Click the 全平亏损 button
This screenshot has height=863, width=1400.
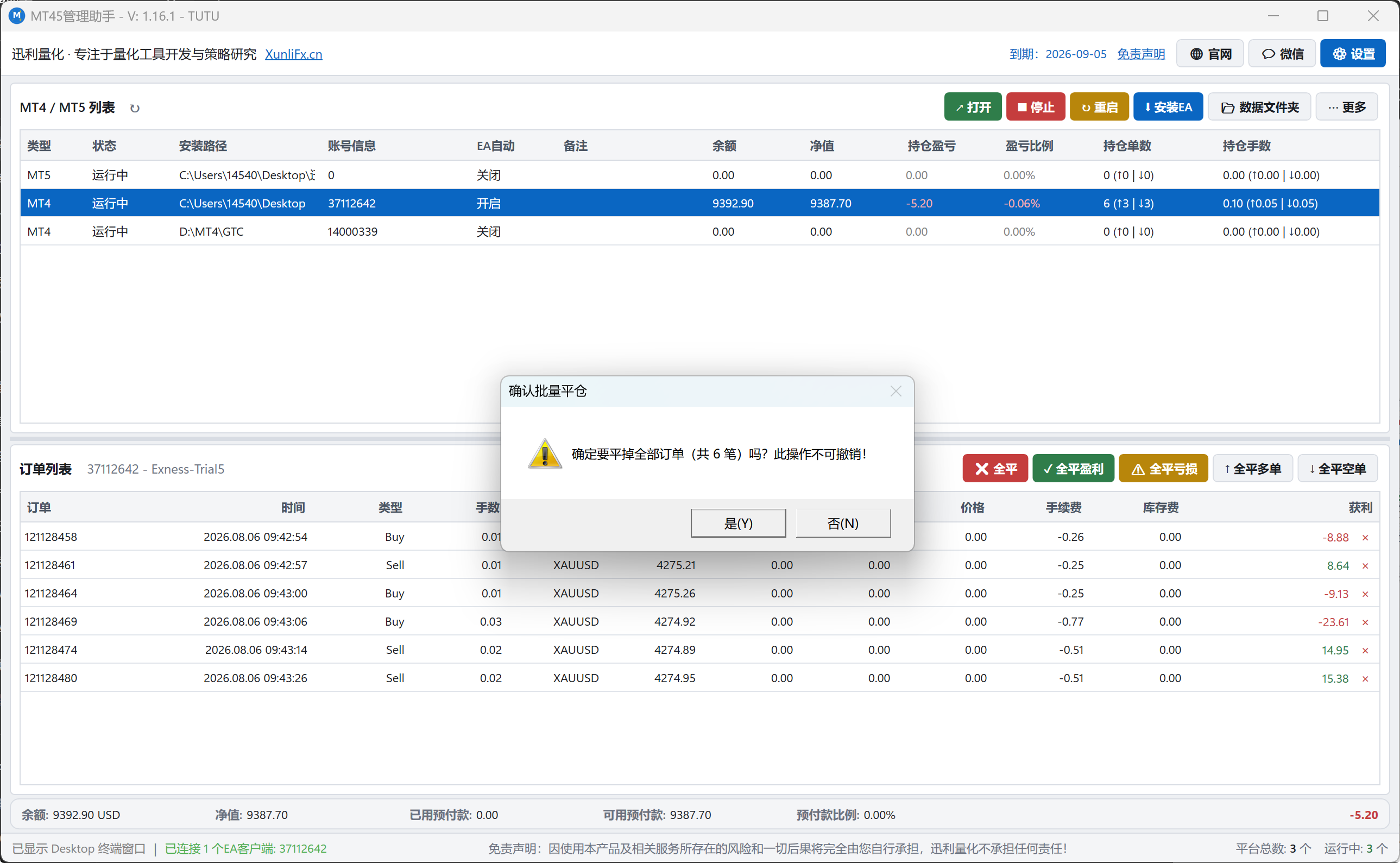tap(1163, 469)
